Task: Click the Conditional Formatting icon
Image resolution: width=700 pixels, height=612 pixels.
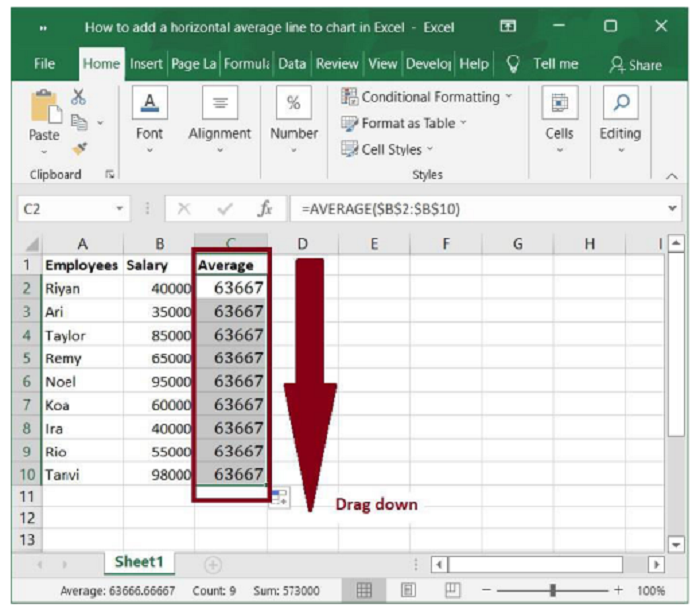Action: tap(350, 96)
